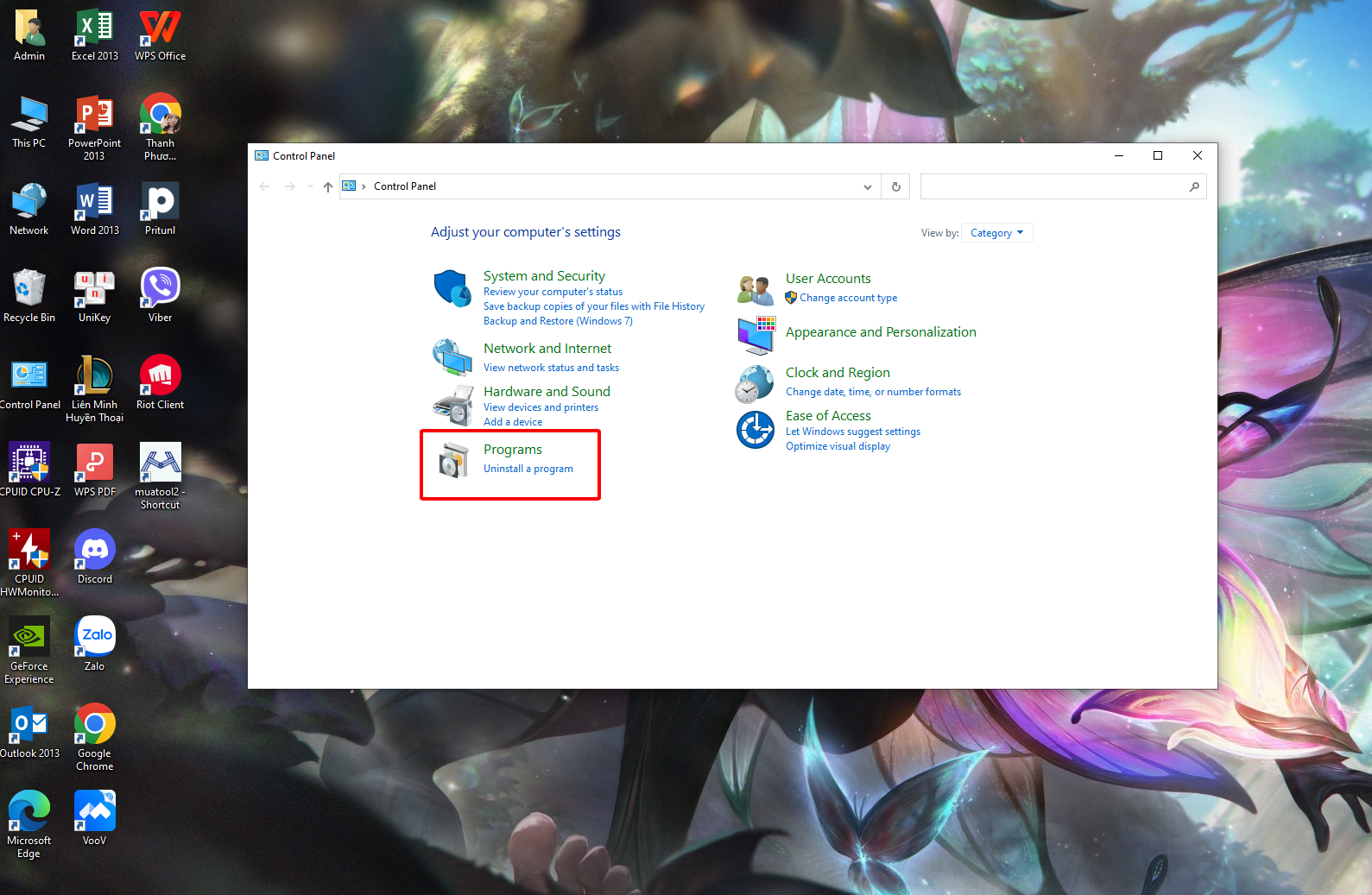Viewport: 1372px width, 895px height.
Task: Select the UniKey desktop icon
Action: point(95,296)
